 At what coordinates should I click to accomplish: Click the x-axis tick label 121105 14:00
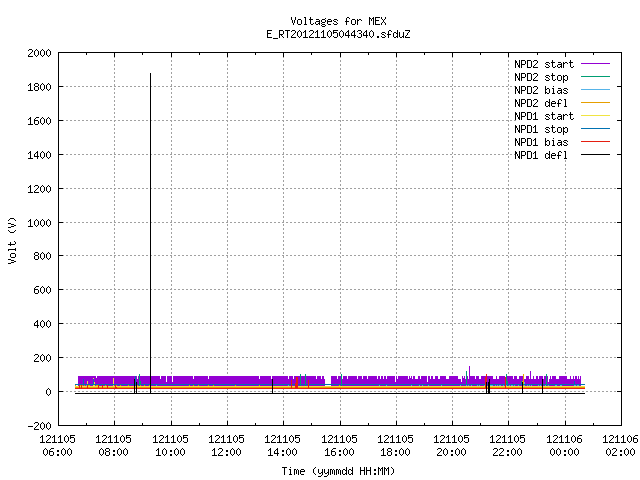click(x=282, y=446)
